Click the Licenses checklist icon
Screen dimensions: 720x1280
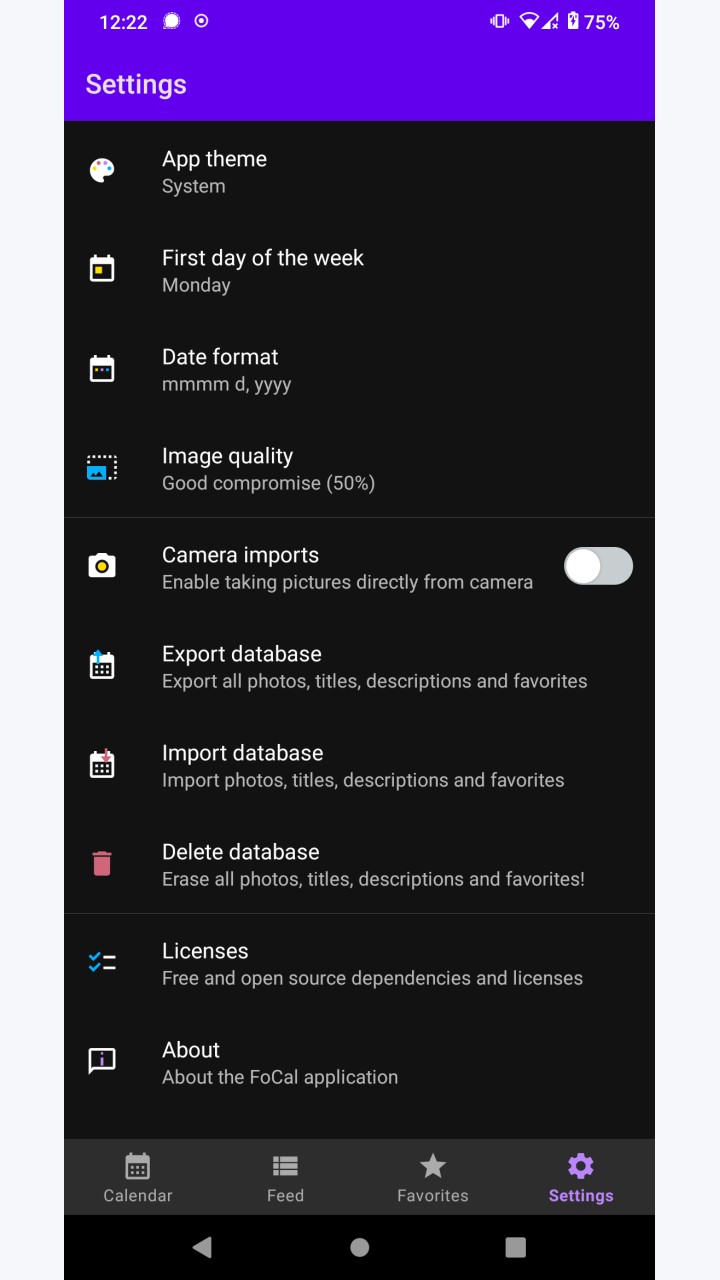click(x=102, y=962)
